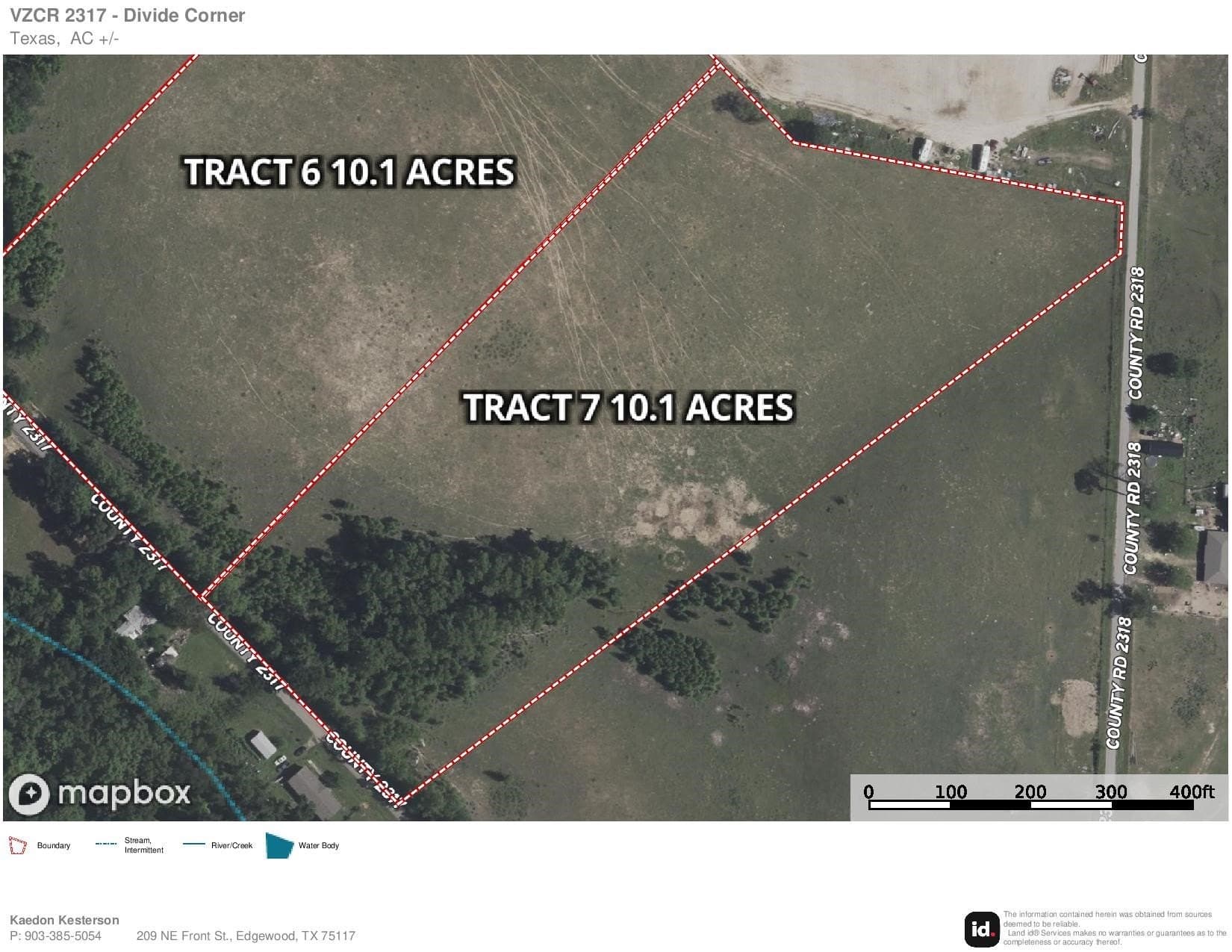Click the id. Land id logo
This screenshot has height=952, width=1232.
981,929
